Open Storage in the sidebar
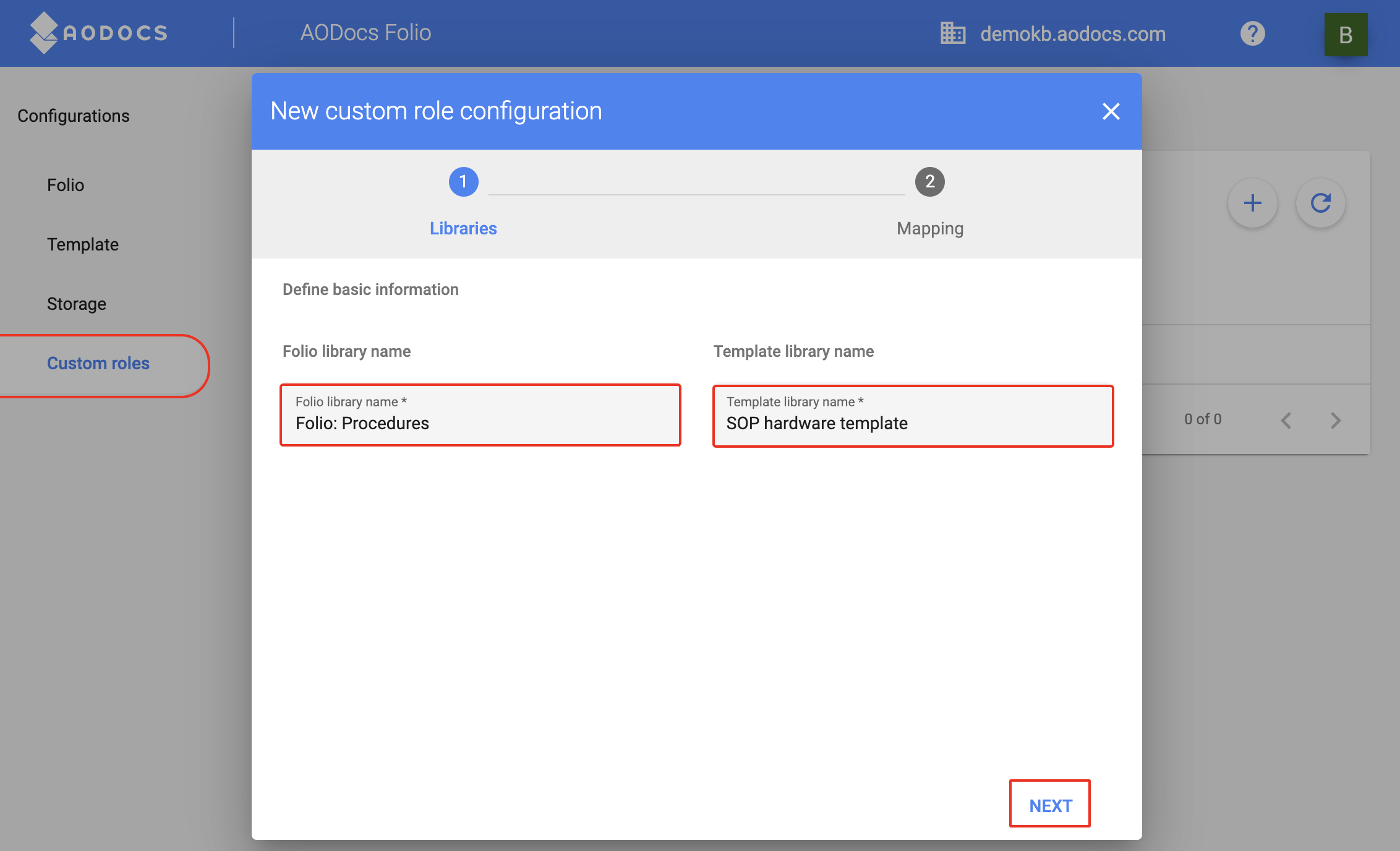This screenshot has height=851, width=1400. [77, 304]
